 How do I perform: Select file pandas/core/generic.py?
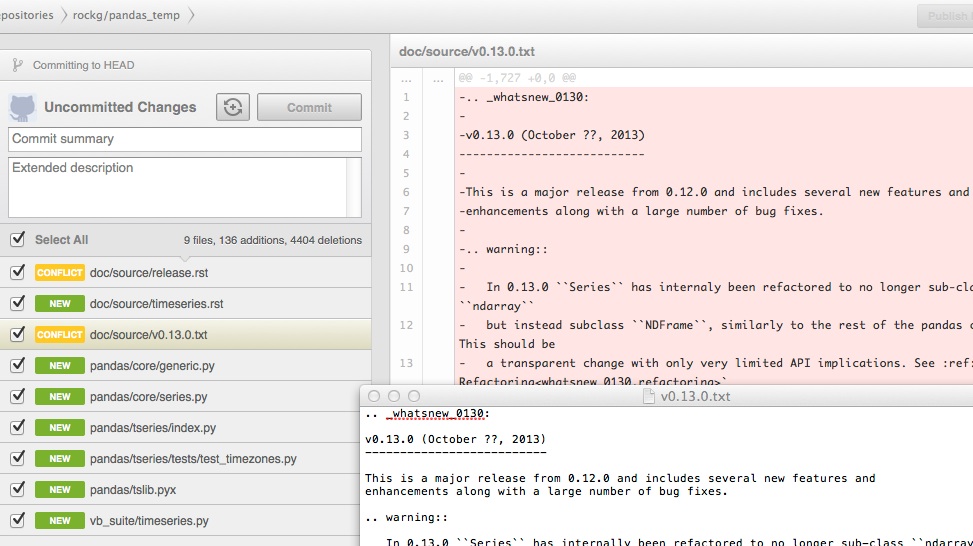coord(152,366)
